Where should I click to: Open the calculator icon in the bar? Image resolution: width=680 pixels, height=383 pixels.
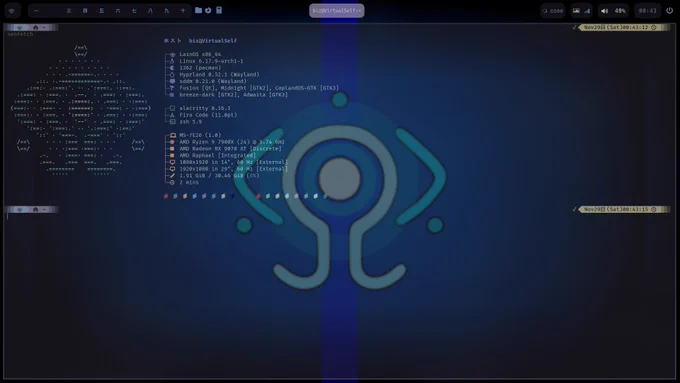(219, 10)
